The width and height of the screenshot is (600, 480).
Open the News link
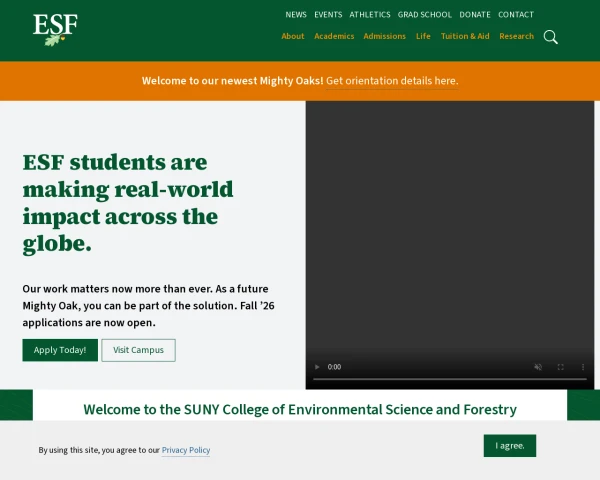[x=296, y=15]
